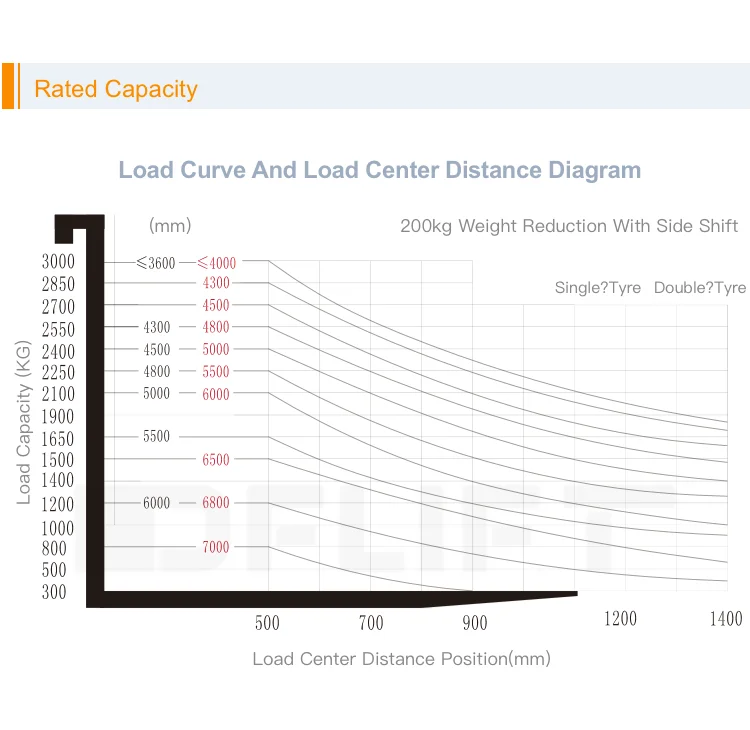750x730 pixels.
Task: Select the red 6500 height value
Action: click(x=216, y=460)
